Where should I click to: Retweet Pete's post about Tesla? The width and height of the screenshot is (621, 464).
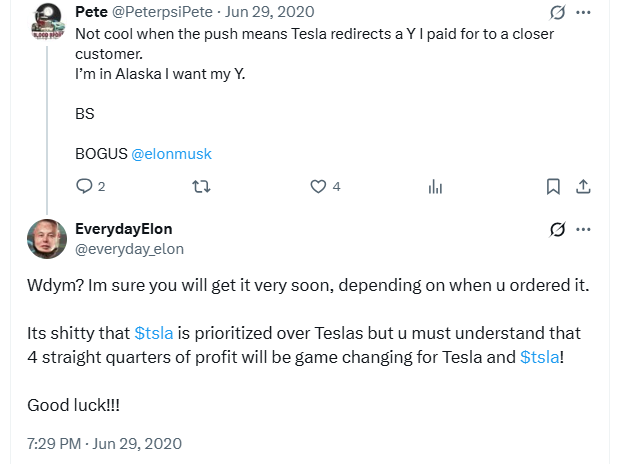201,186
